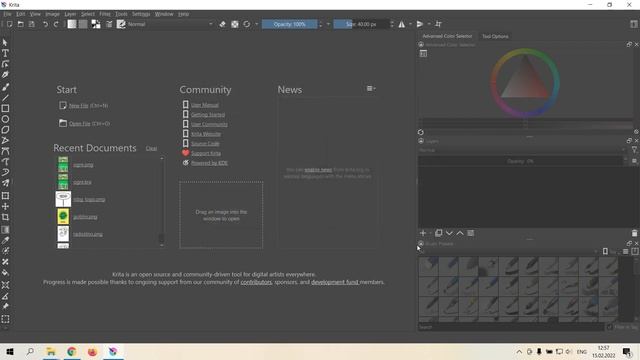Viewport: 640px width, 360px height.
Task: Select the Rectangle tool
Action: 5,109
